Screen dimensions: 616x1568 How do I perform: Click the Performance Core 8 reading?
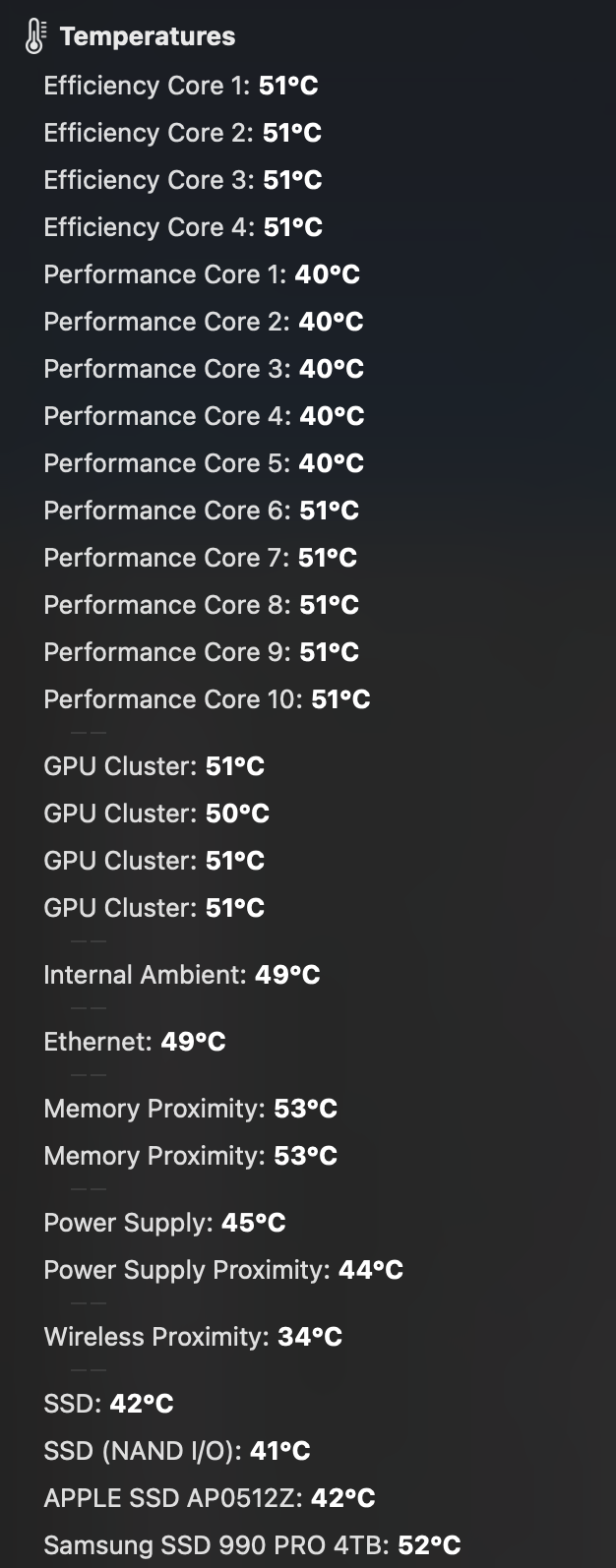(x=201, y=605)
